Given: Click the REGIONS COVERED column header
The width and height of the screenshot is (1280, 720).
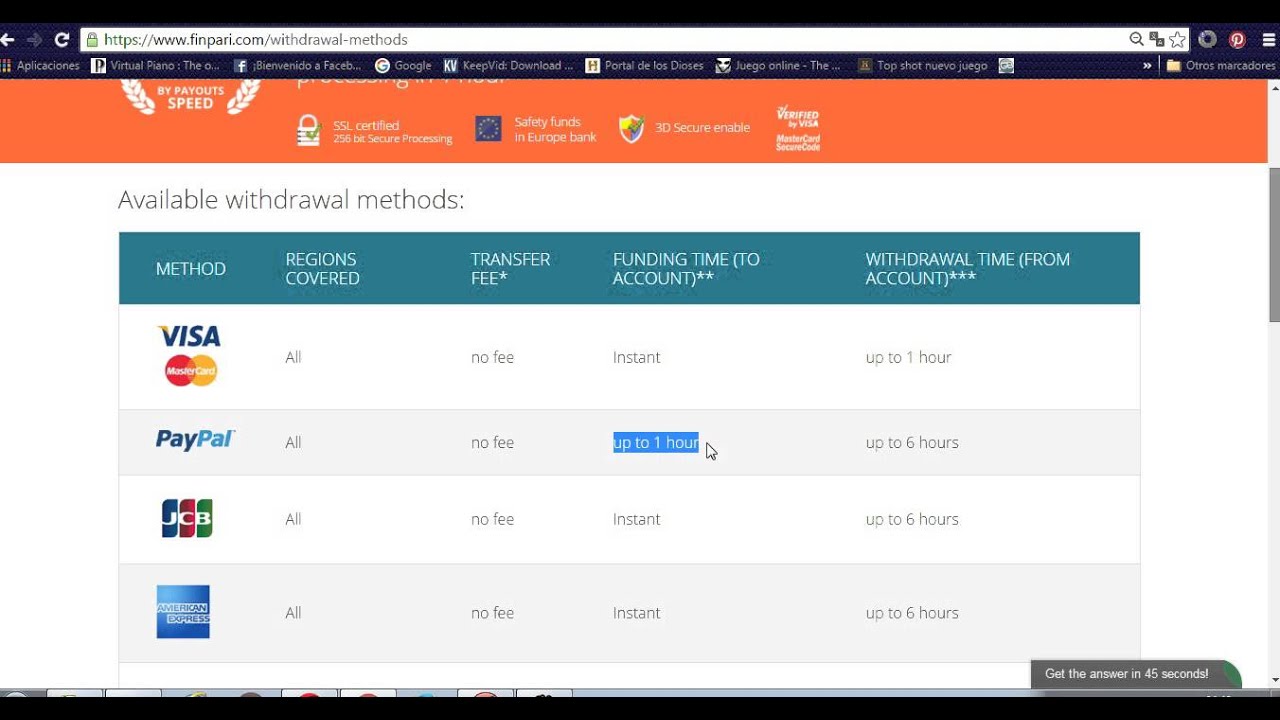Looking at the screenshot, I should [x=322, y=268].
